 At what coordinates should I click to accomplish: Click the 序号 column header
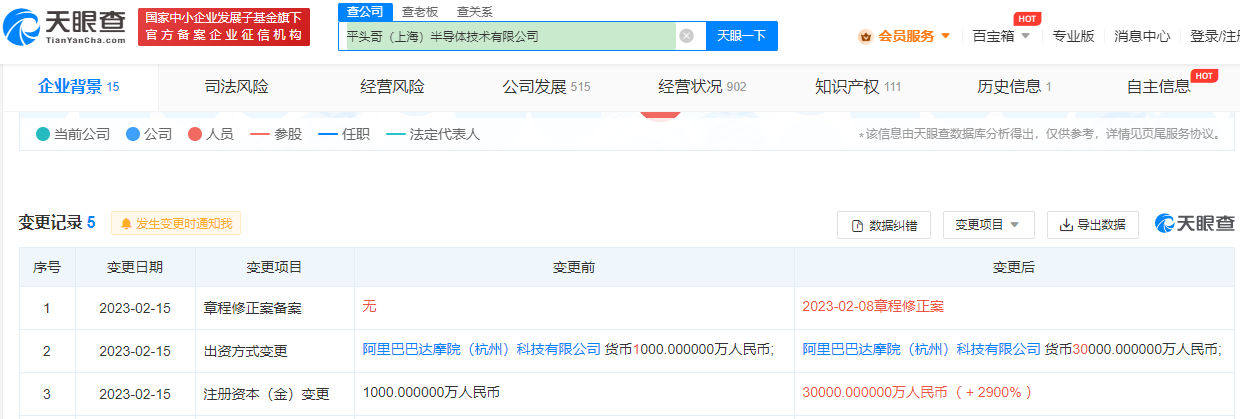[x=47, y=267]
